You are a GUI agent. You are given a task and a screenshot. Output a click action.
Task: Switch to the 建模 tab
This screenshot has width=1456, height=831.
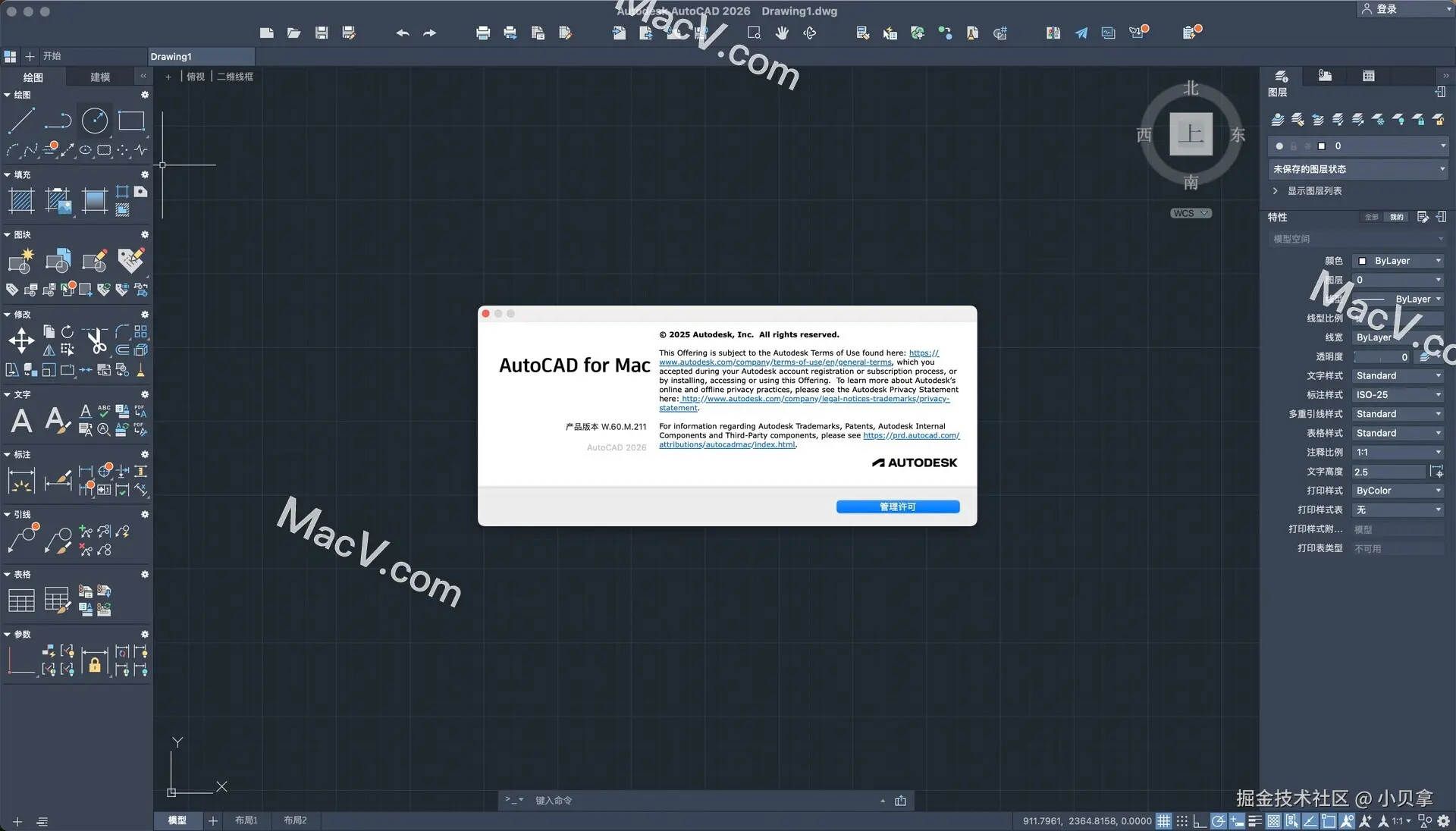click(x=100, y=77)
